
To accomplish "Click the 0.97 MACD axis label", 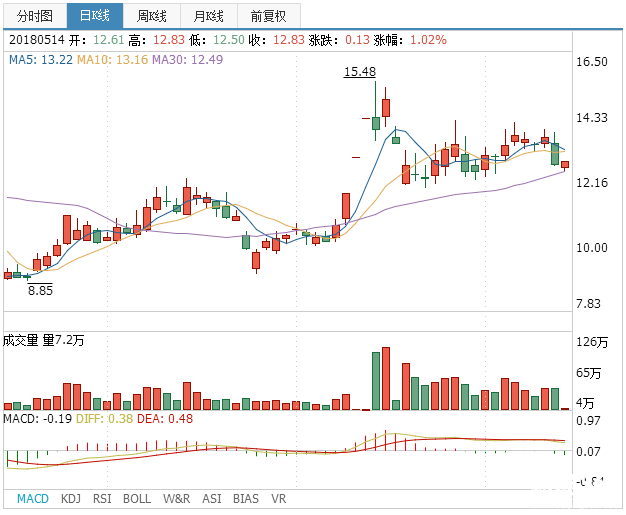I will coord(588,420).
